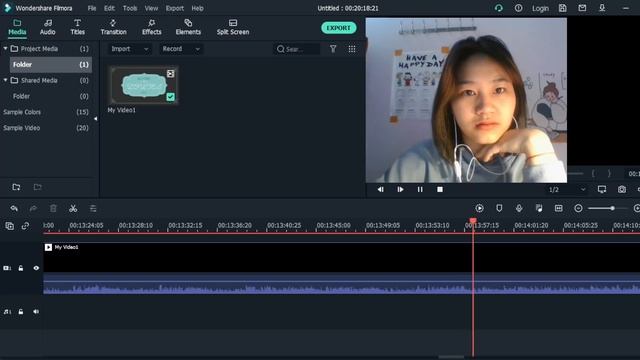The height and width of the screenshot is (360, 640).
Task: Open the mail message icon
Action: [x=582, y=8]
